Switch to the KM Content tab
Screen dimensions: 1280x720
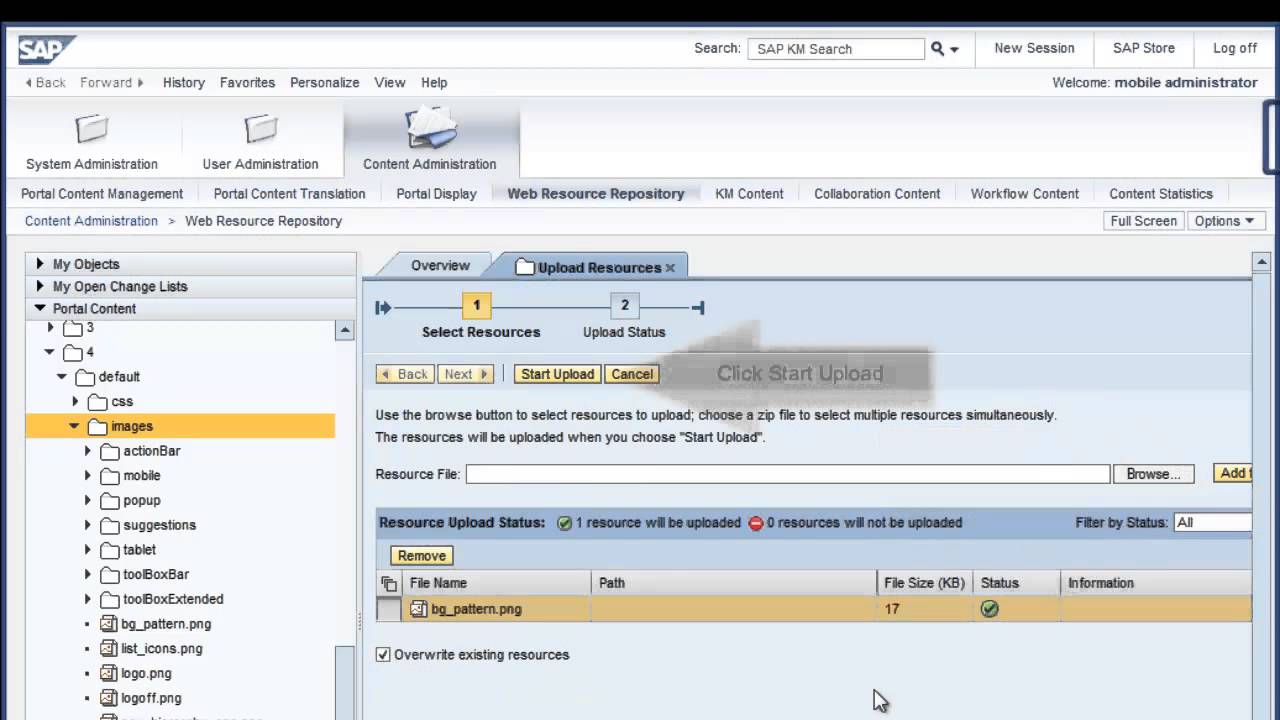tap(749, 193)
